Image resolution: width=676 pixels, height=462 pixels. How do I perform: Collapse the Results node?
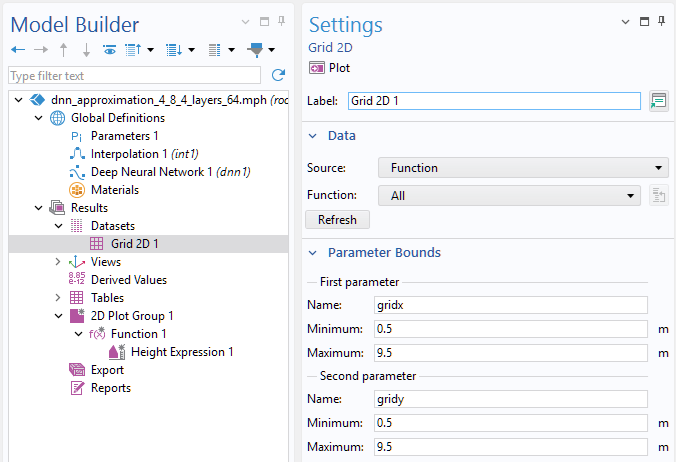39,208
